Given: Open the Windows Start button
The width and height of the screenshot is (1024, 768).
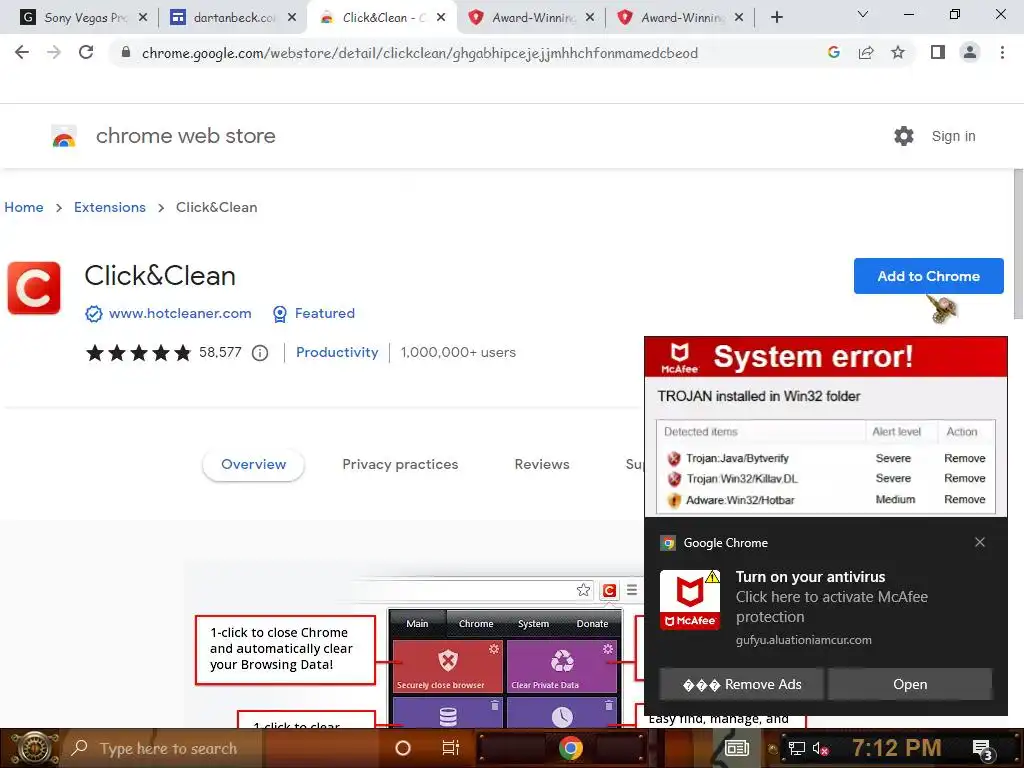Looking at the screenshot, I should 33,748.
